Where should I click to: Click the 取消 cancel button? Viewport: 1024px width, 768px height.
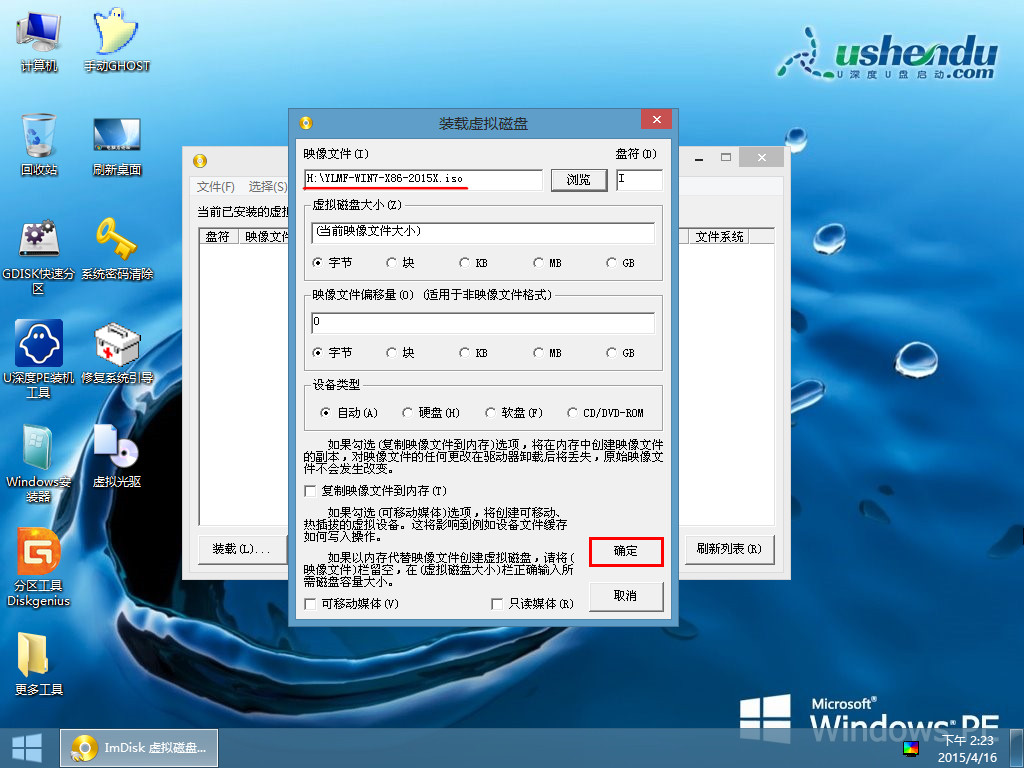626,596
